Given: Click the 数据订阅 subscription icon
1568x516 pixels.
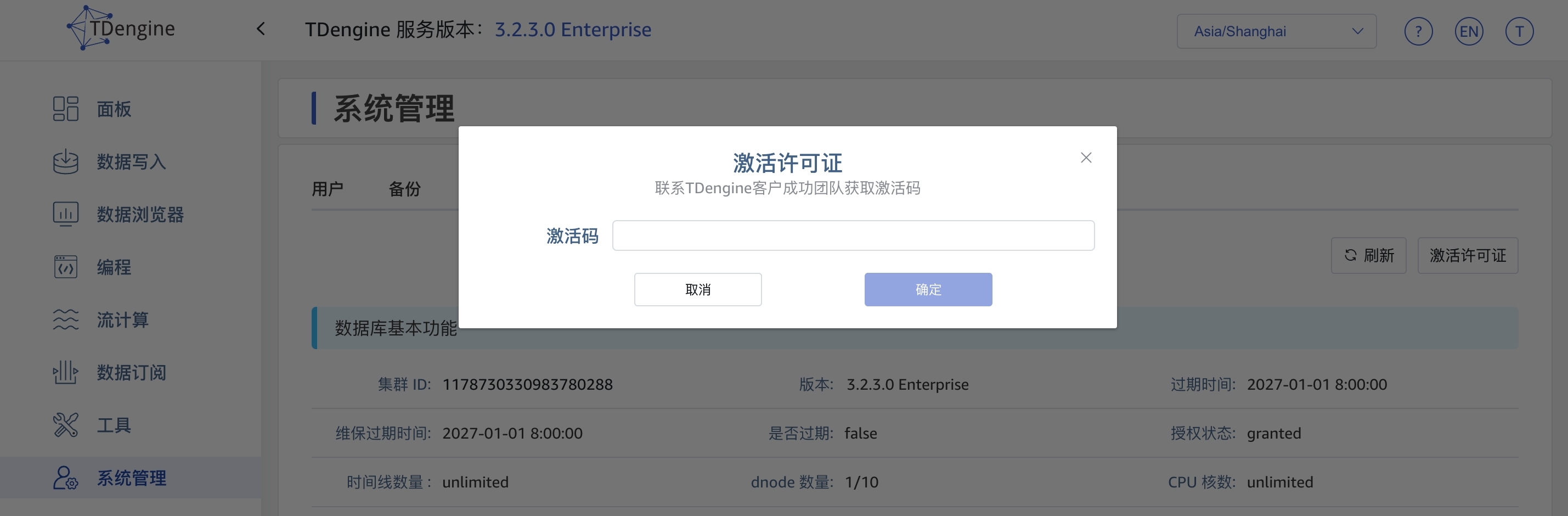Looking at the screenshot, I should [x=66, y=372].
